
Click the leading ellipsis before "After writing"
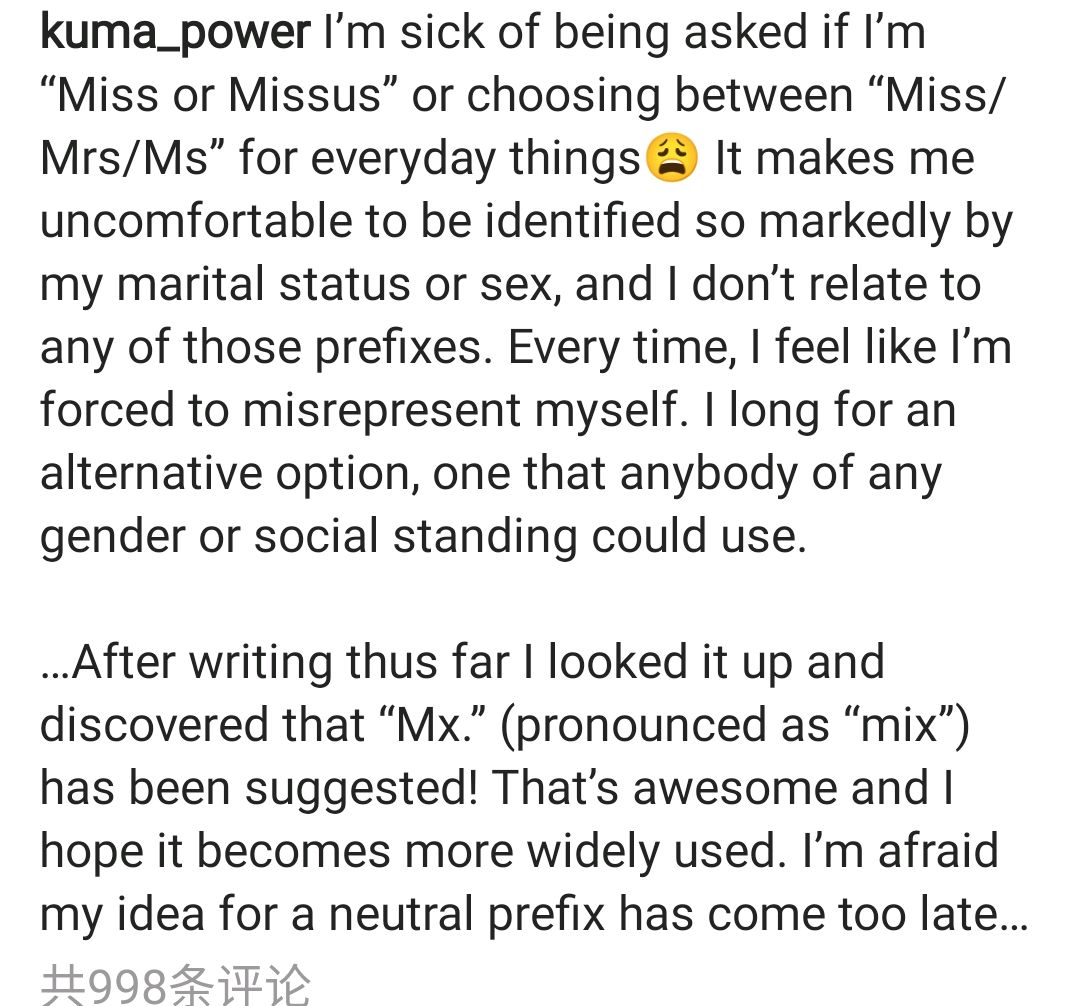tap(55, 663)
